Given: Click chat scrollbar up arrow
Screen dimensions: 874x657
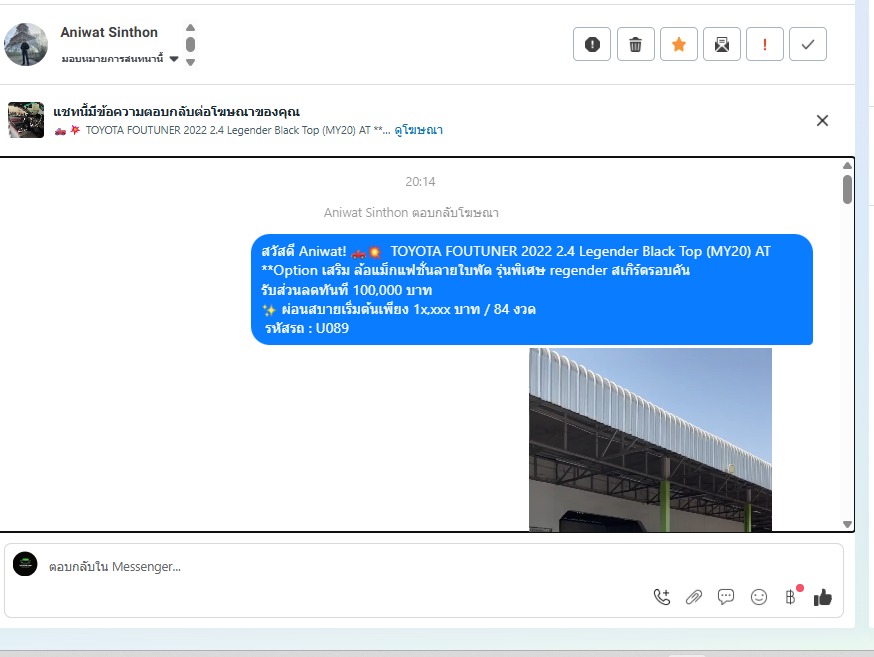Looking at the screenshot, I should 847,166.
